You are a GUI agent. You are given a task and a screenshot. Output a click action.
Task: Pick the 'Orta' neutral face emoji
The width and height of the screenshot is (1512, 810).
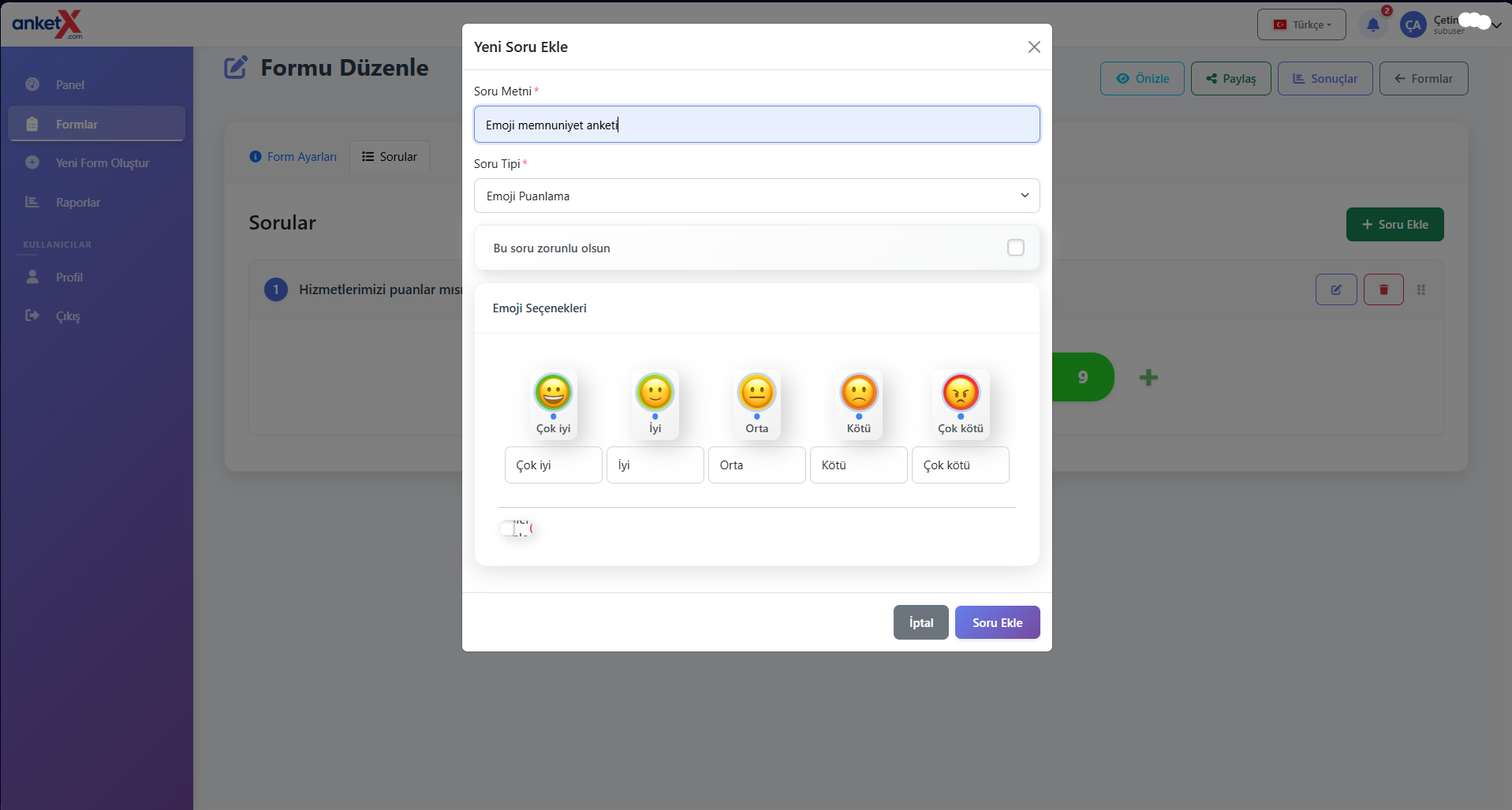pos(756,393)
